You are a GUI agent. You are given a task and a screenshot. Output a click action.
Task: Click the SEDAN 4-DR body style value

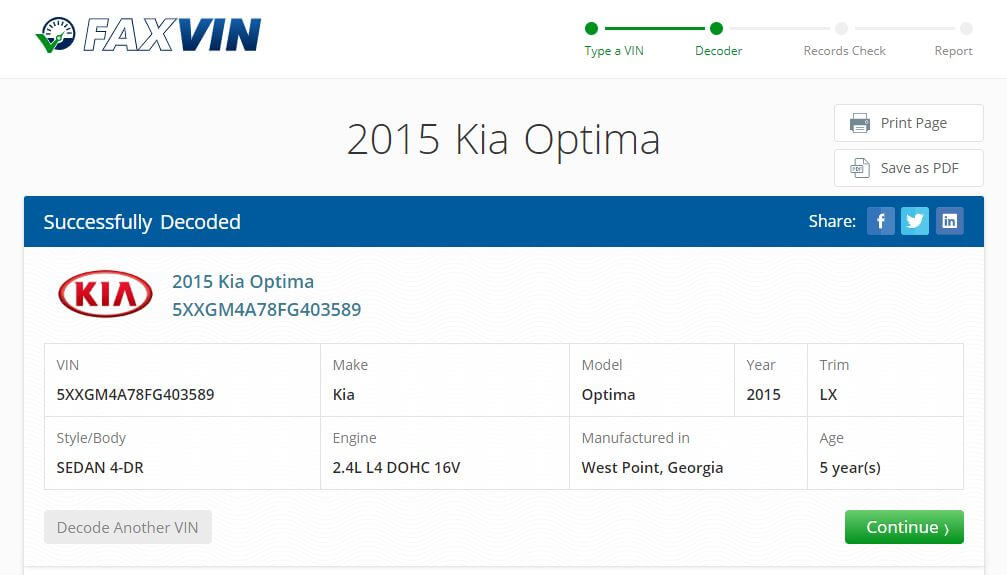[100, 468]
